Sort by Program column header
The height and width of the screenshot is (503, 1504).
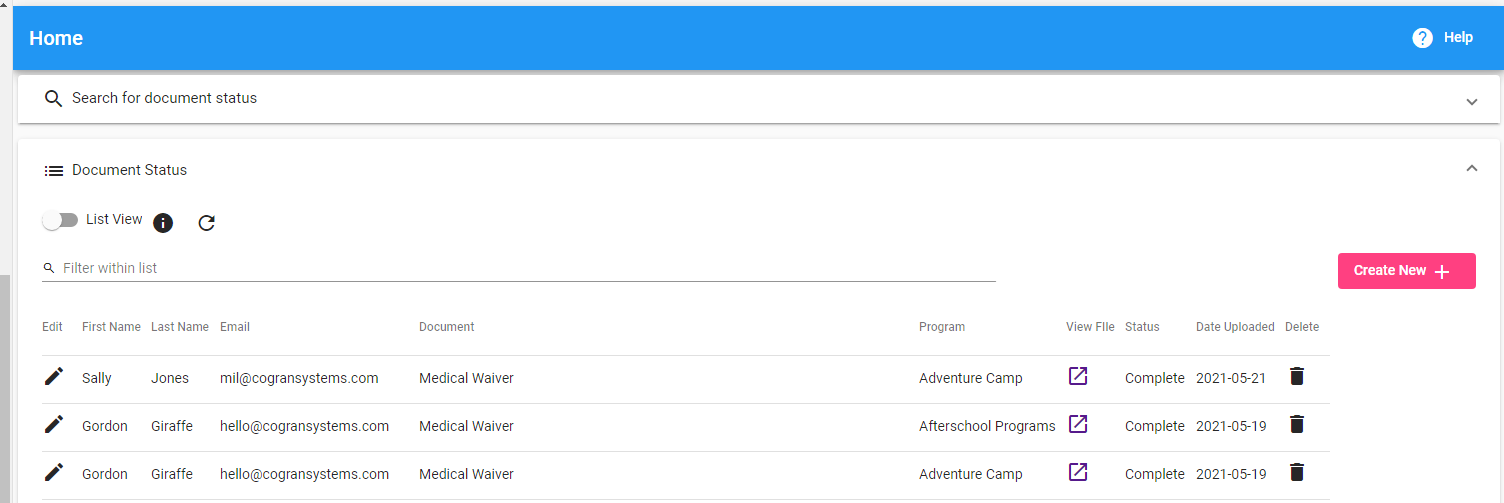pos(942,327)
